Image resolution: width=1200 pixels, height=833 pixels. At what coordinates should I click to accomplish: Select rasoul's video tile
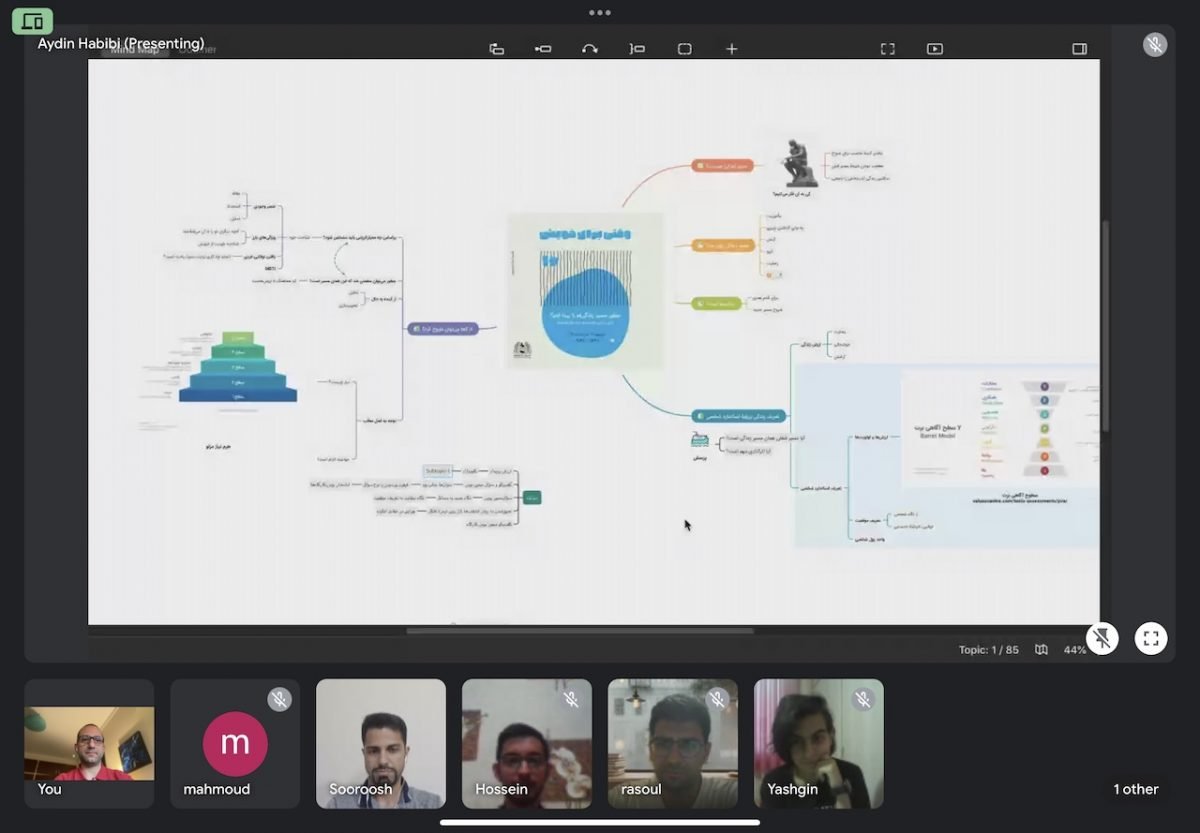673,743
